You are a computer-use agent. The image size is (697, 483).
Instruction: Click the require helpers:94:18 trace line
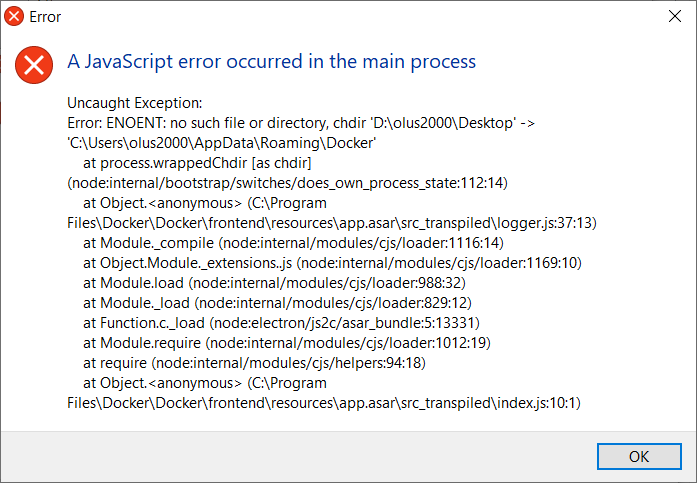(x=254, y=363)
